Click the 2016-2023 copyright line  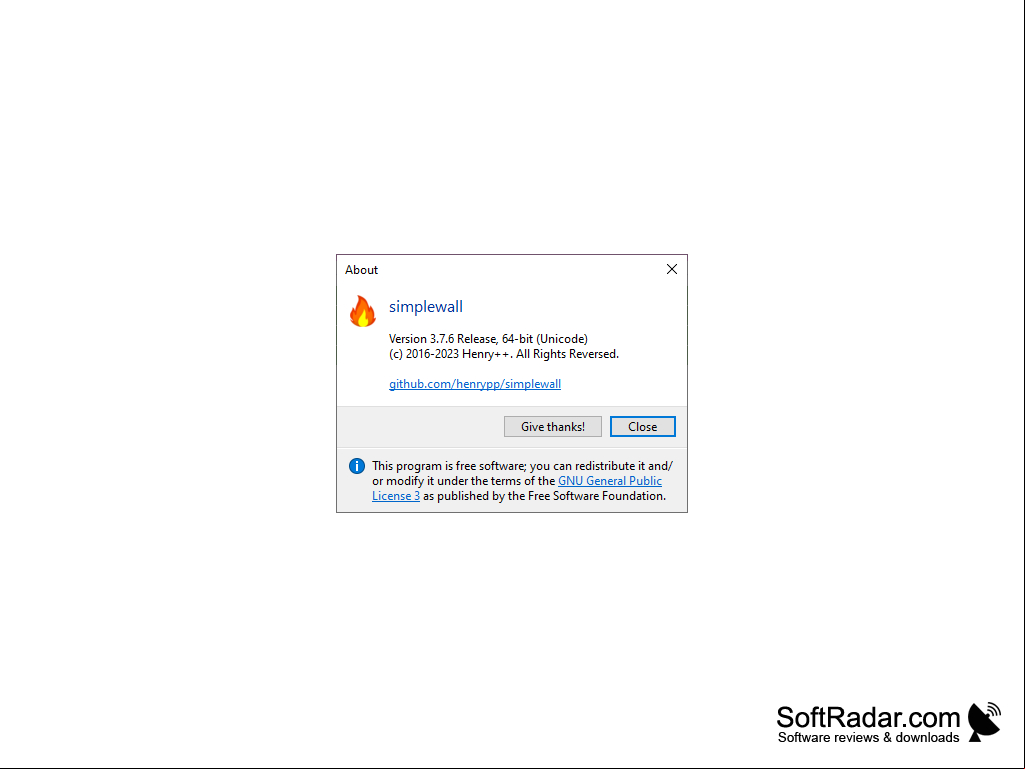coord(503,354)
